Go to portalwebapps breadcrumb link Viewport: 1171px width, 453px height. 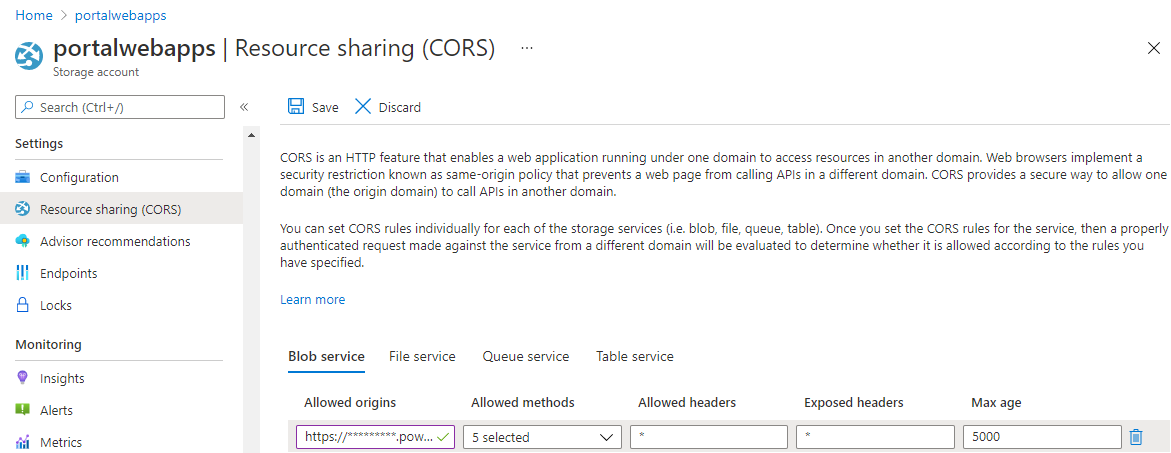pyautogui.click(x=120, y=15)
